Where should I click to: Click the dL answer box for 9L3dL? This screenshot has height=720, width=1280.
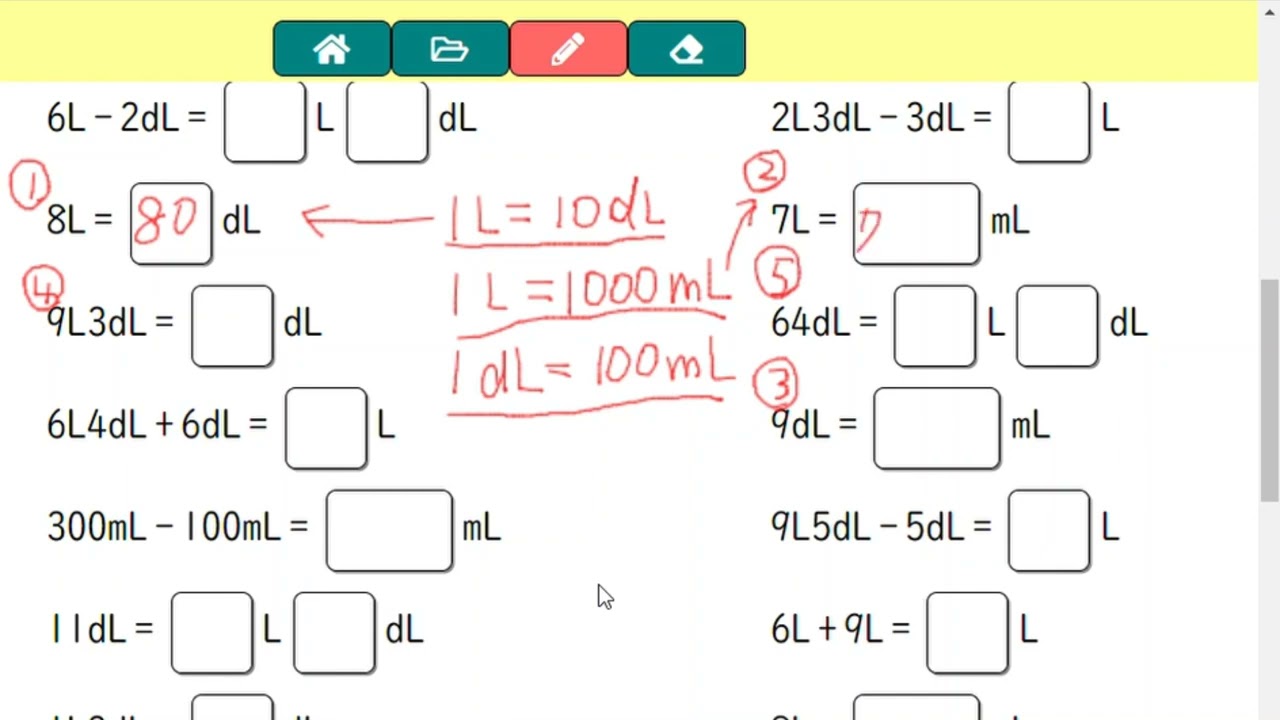click(232, 326)
